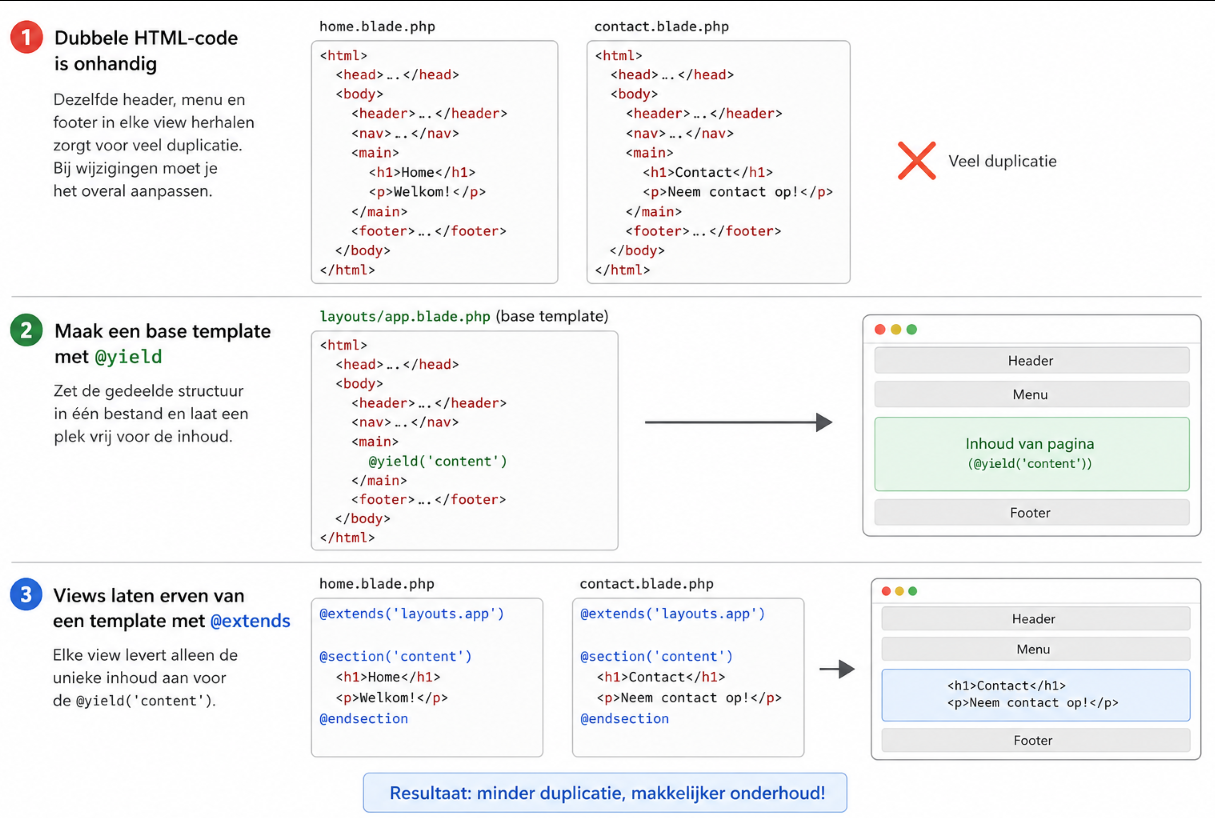
Task: Select Footer bar in upper browser mockup
Action: 1031,512
